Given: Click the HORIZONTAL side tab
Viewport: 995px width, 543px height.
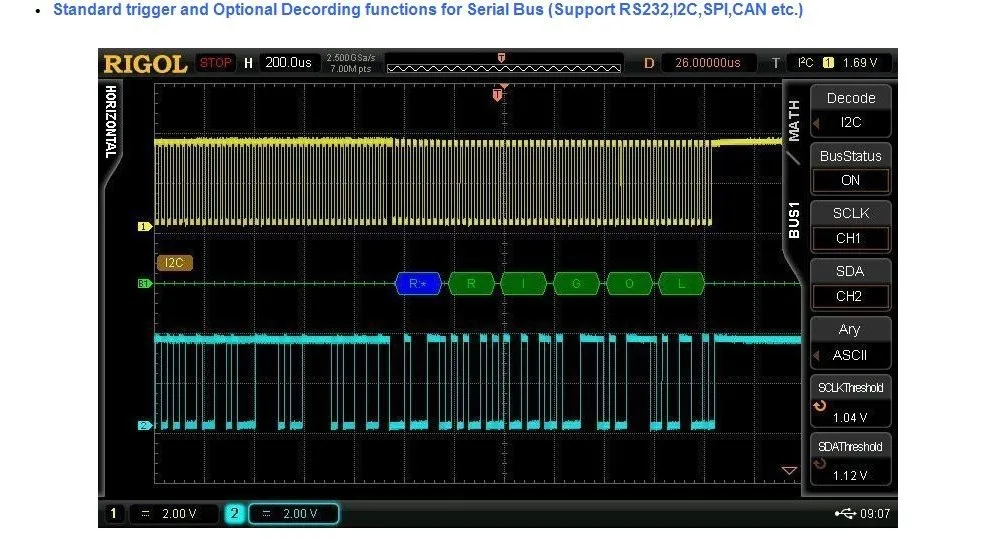Looking at the screenshot, I should 110,121.
